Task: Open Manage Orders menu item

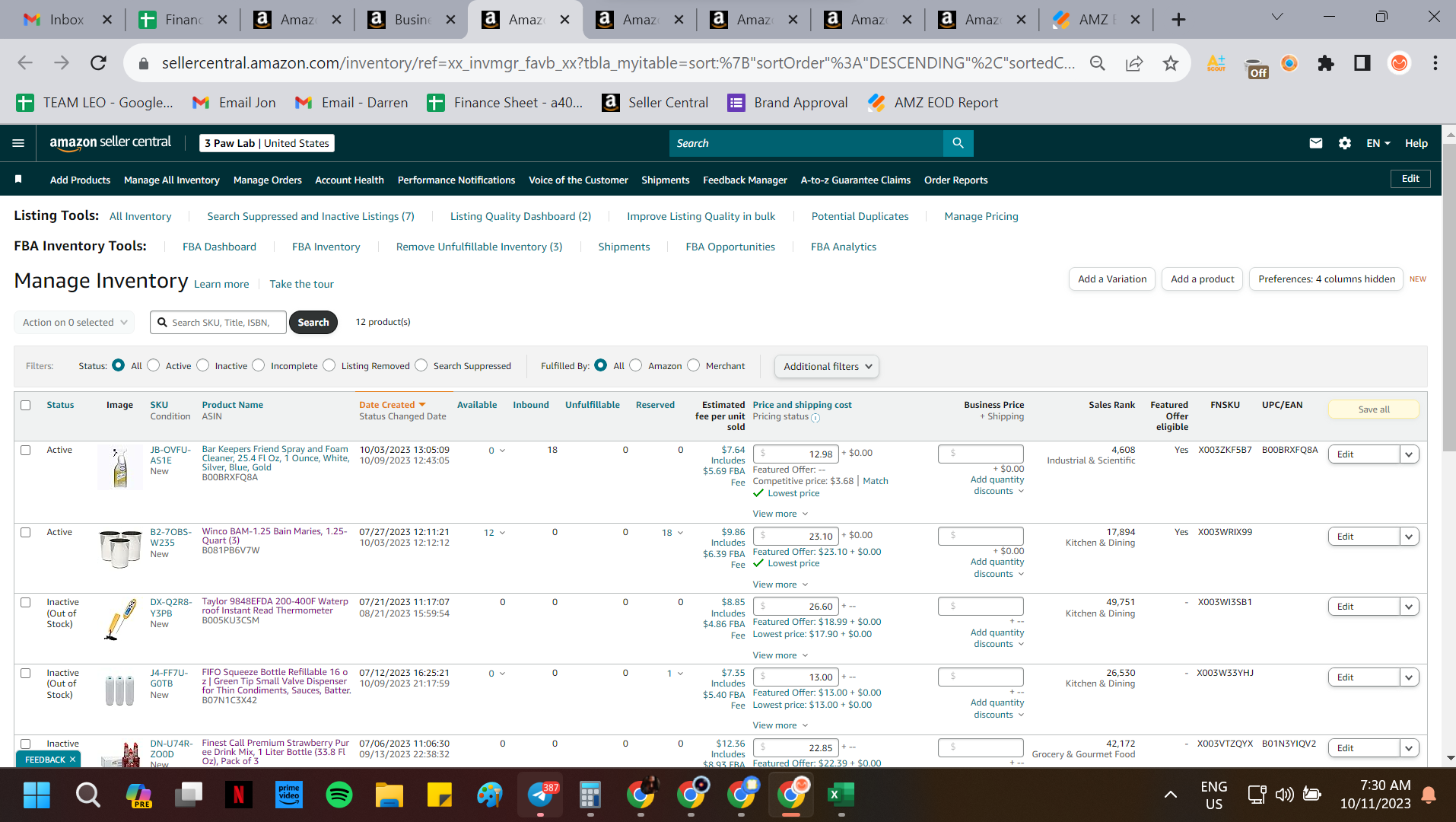Action: 268,180
